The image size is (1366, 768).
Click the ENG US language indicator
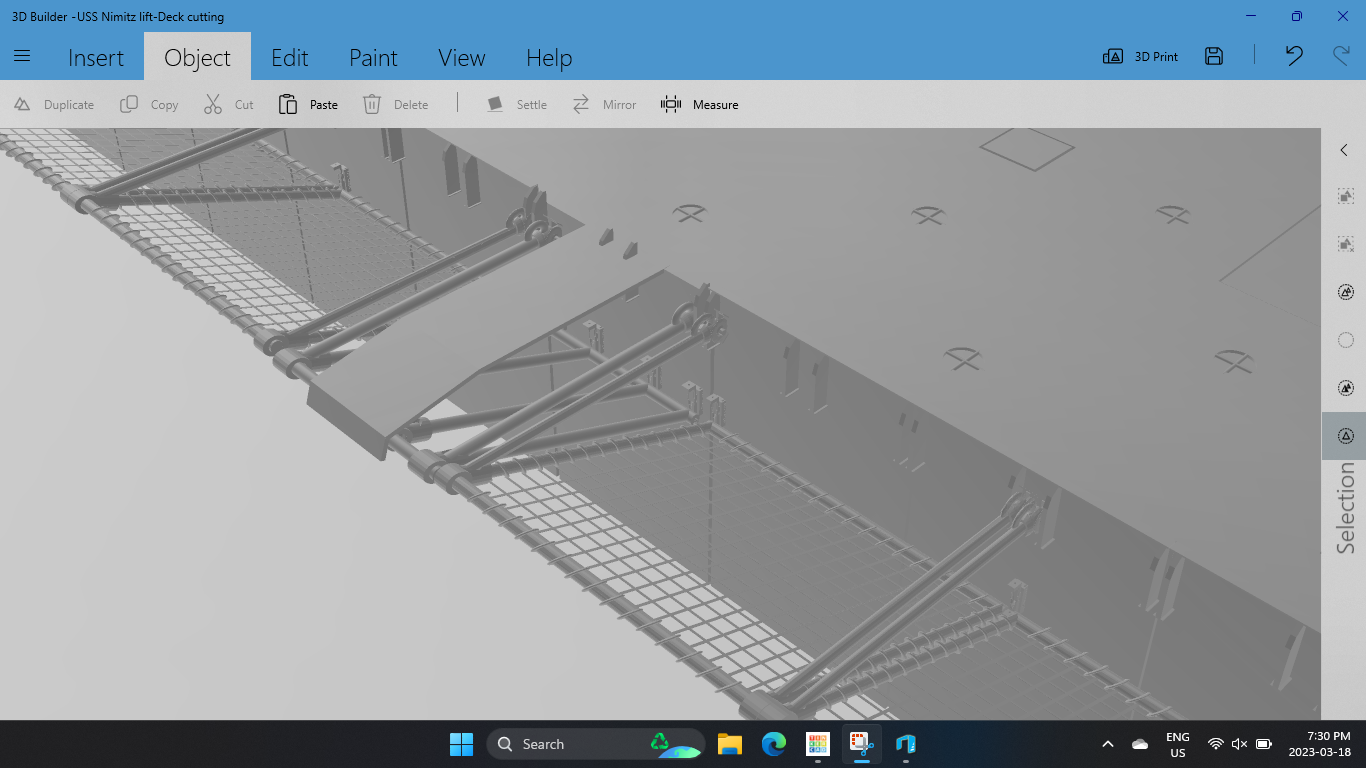(1178, 744)
